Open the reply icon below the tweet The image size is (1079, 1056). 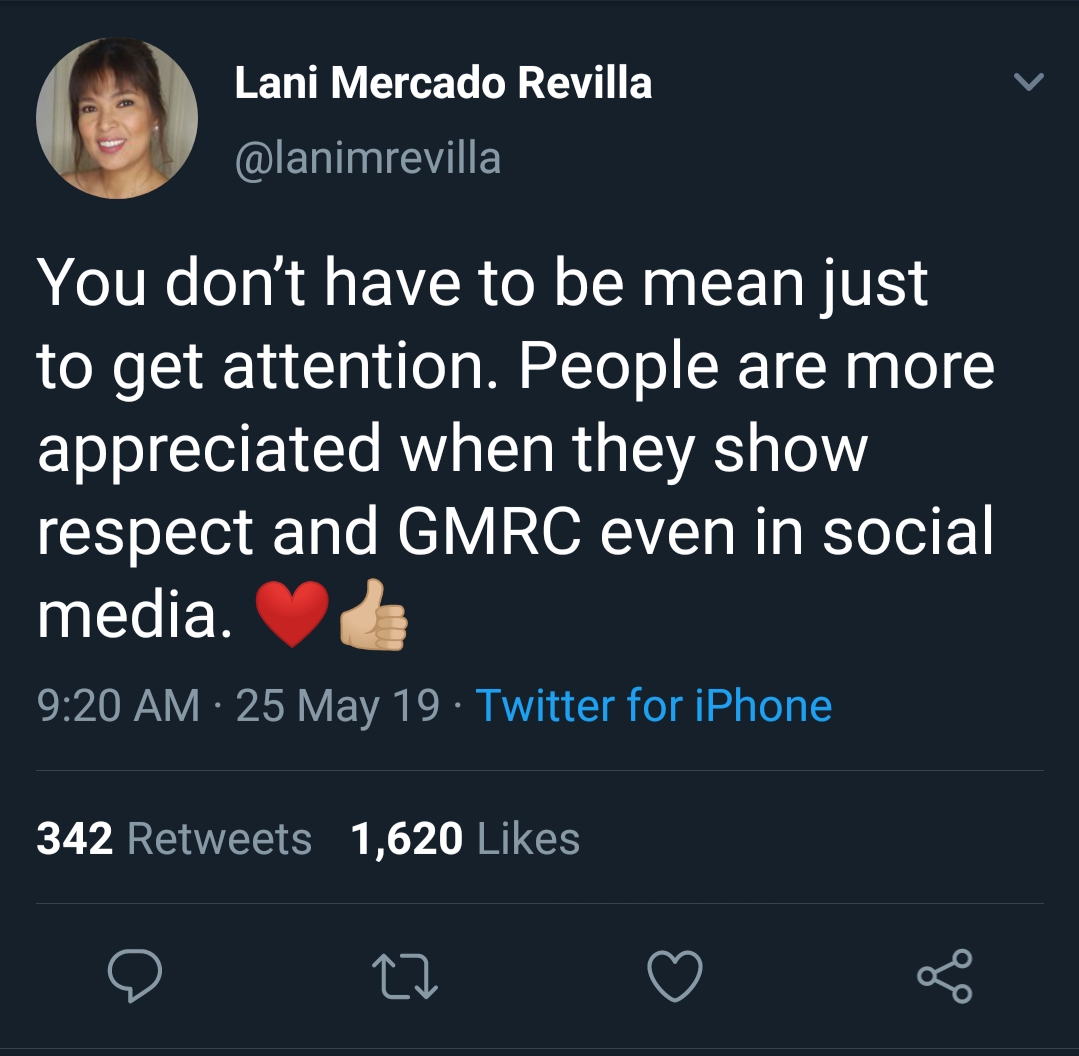pos(134,976)
